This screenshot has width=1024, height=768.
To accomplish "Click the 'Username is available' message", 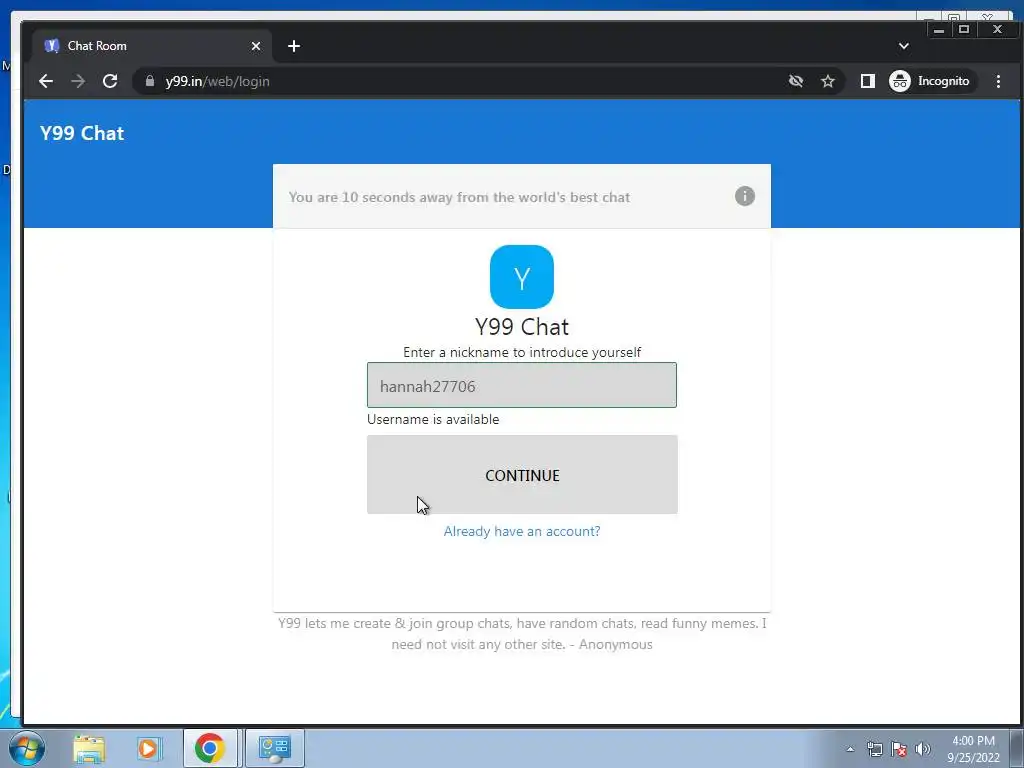I will 433,419.
